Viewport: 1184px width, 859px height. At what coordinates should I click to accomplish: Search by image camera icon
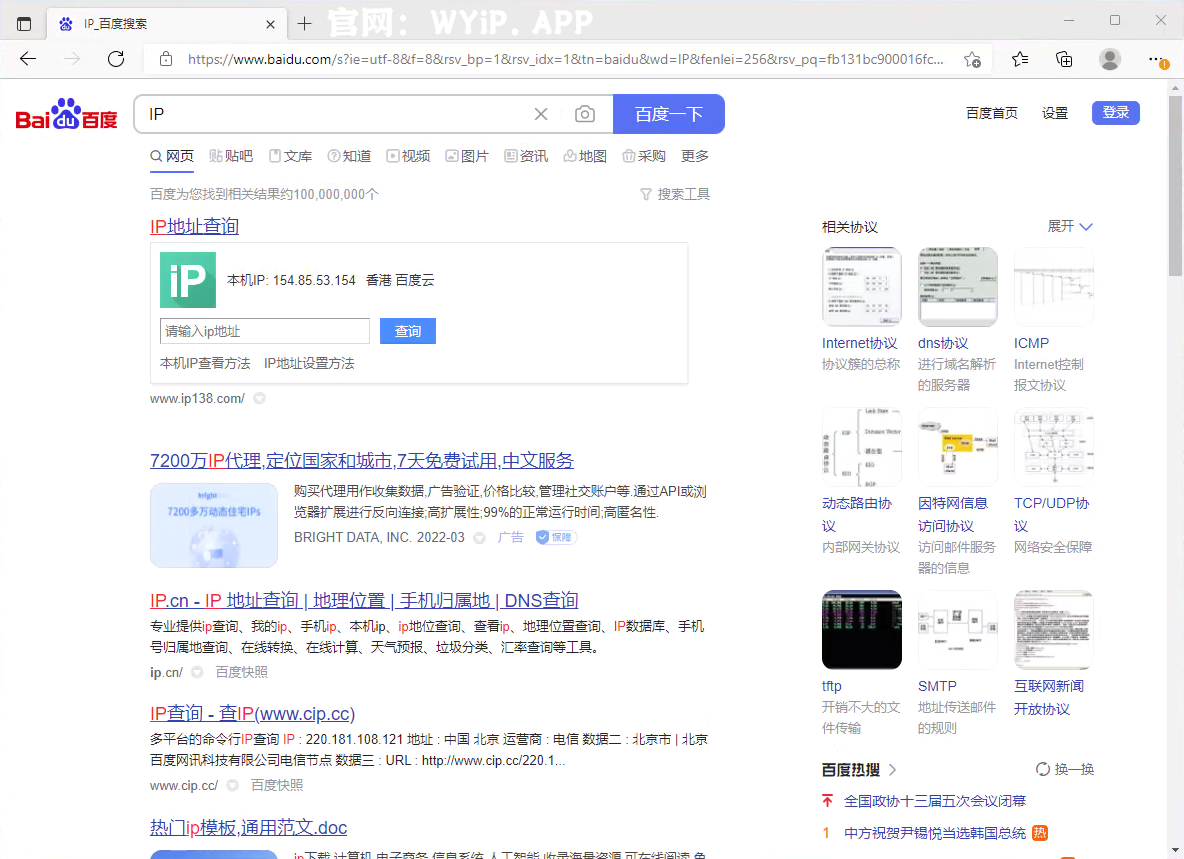pyautogui.click(x=584, y=114)
